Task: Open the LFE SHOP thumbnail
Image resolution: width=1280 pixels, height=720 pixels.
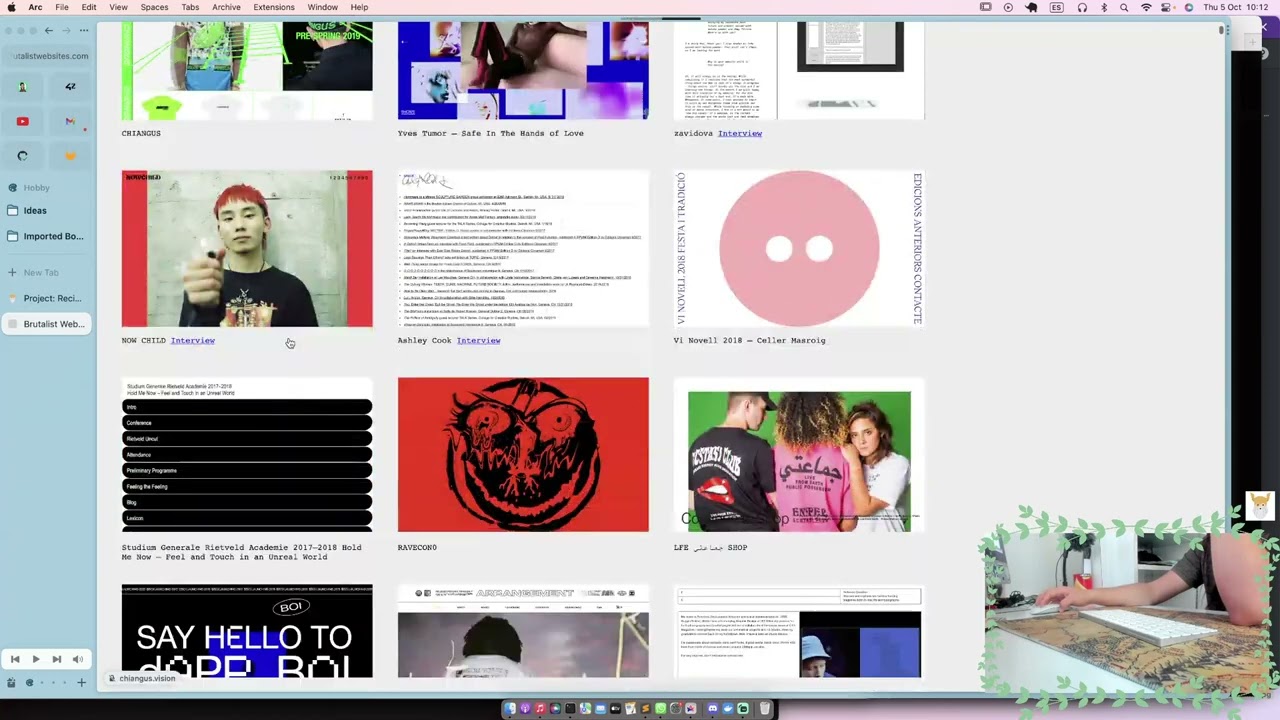Action: pos(799,455)
